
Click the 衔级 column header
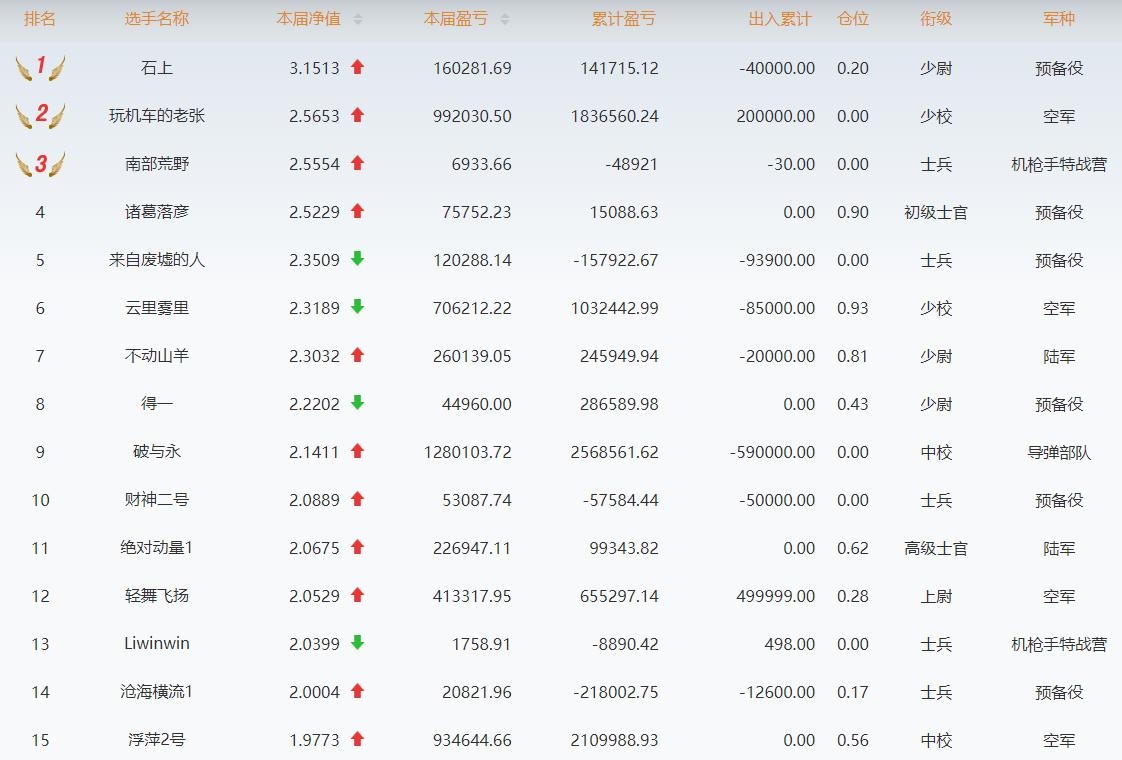tap(936, 19)
